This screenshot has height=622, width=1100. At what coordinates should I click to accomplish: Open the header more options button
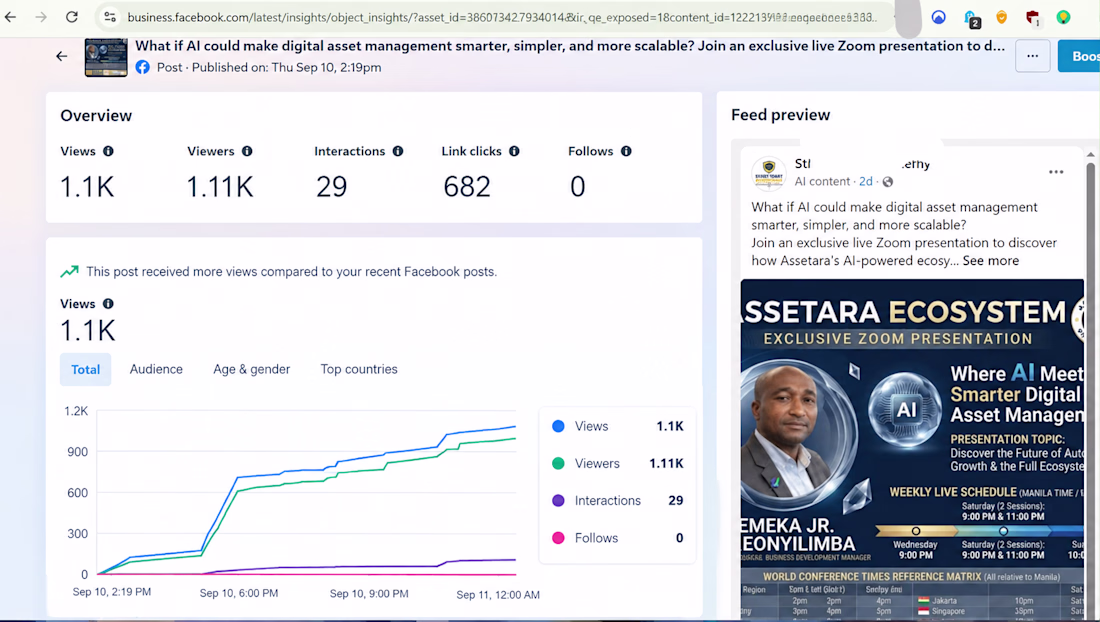(x=1033, y=56)
